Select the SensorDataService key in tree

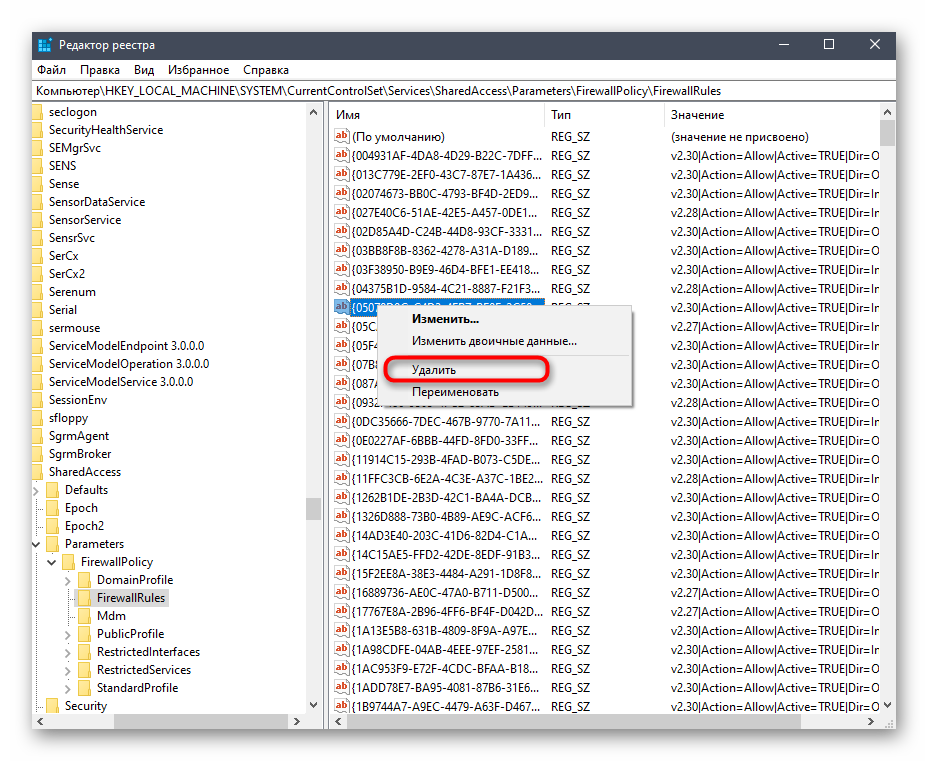point(96,202)
